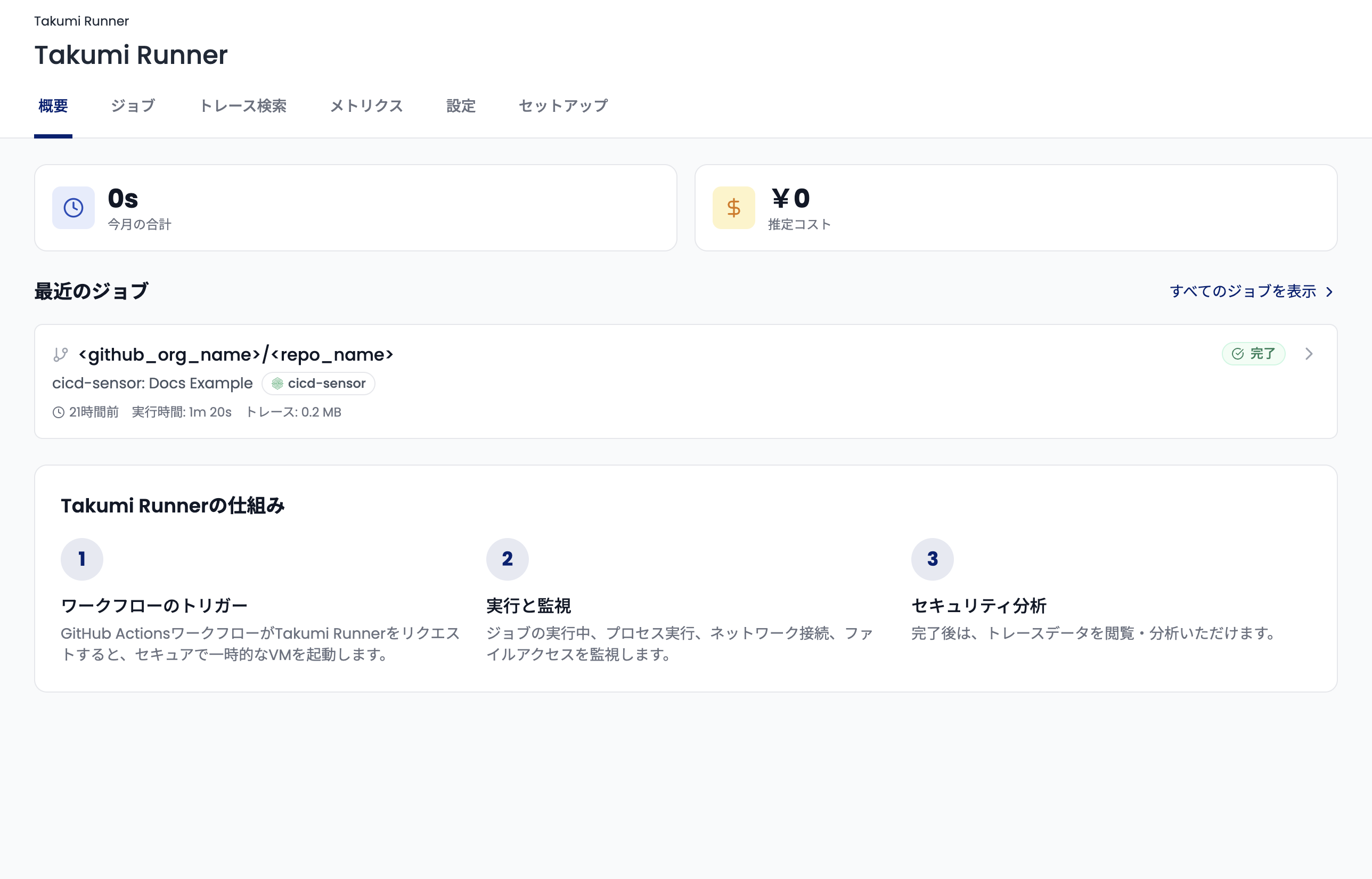1372x879 pixels.
Task: Switch to the セットアップ tab
Action: pyautogui.click(x=563, y=105)
